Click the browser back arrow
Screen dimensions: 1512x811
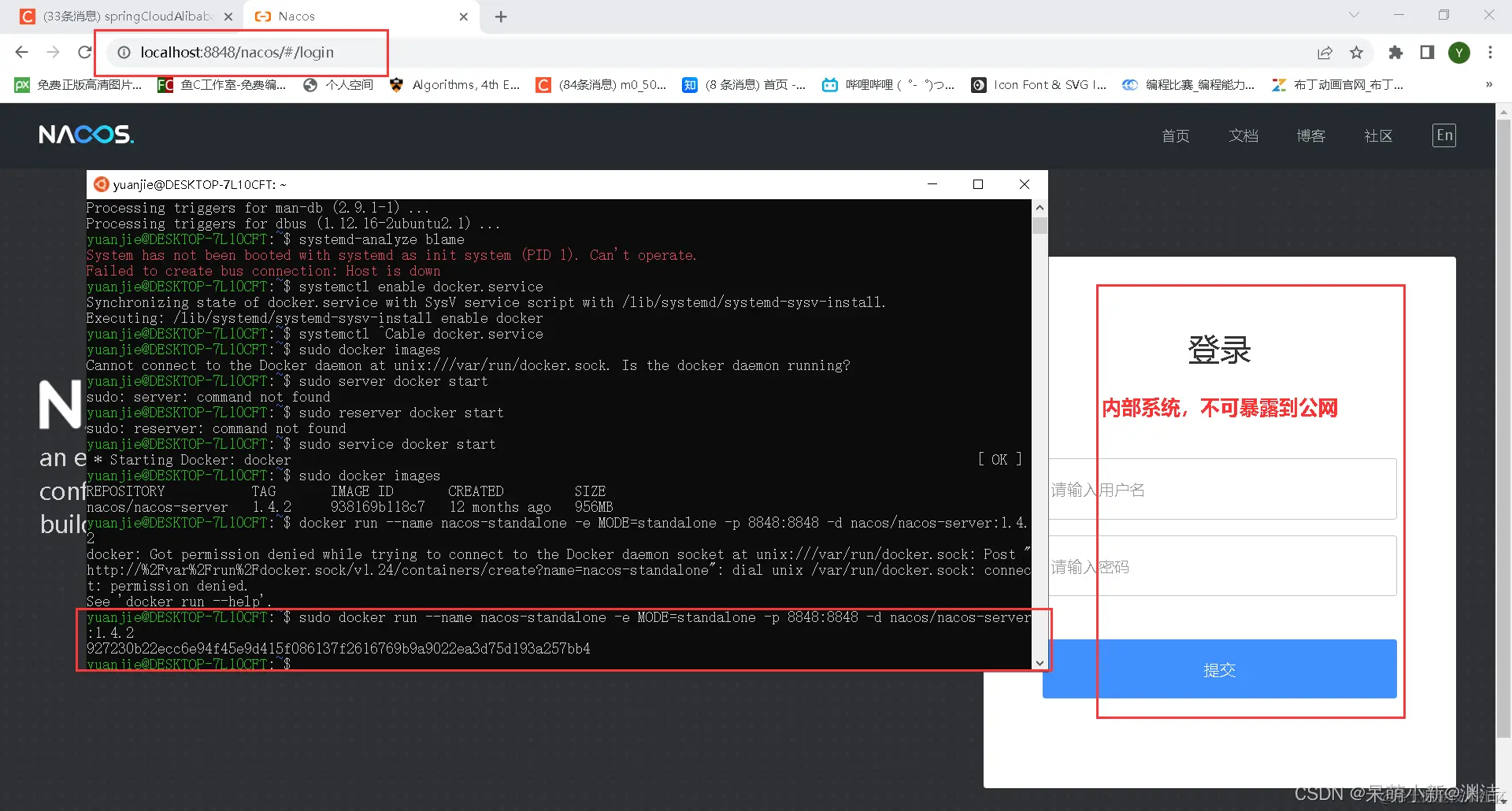coord(21,52)
